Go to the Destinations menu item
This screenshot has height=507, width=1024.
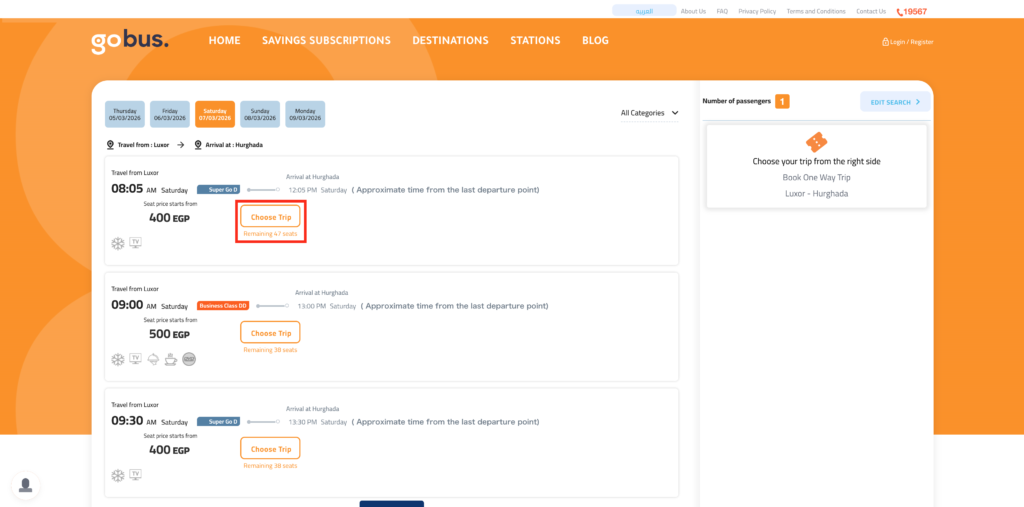point(450,41)
